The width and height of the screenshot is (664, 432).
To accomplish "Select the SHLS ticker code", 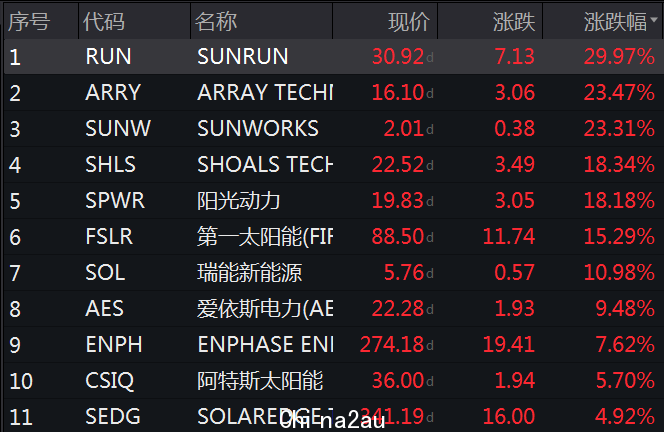I will [111, 164].
